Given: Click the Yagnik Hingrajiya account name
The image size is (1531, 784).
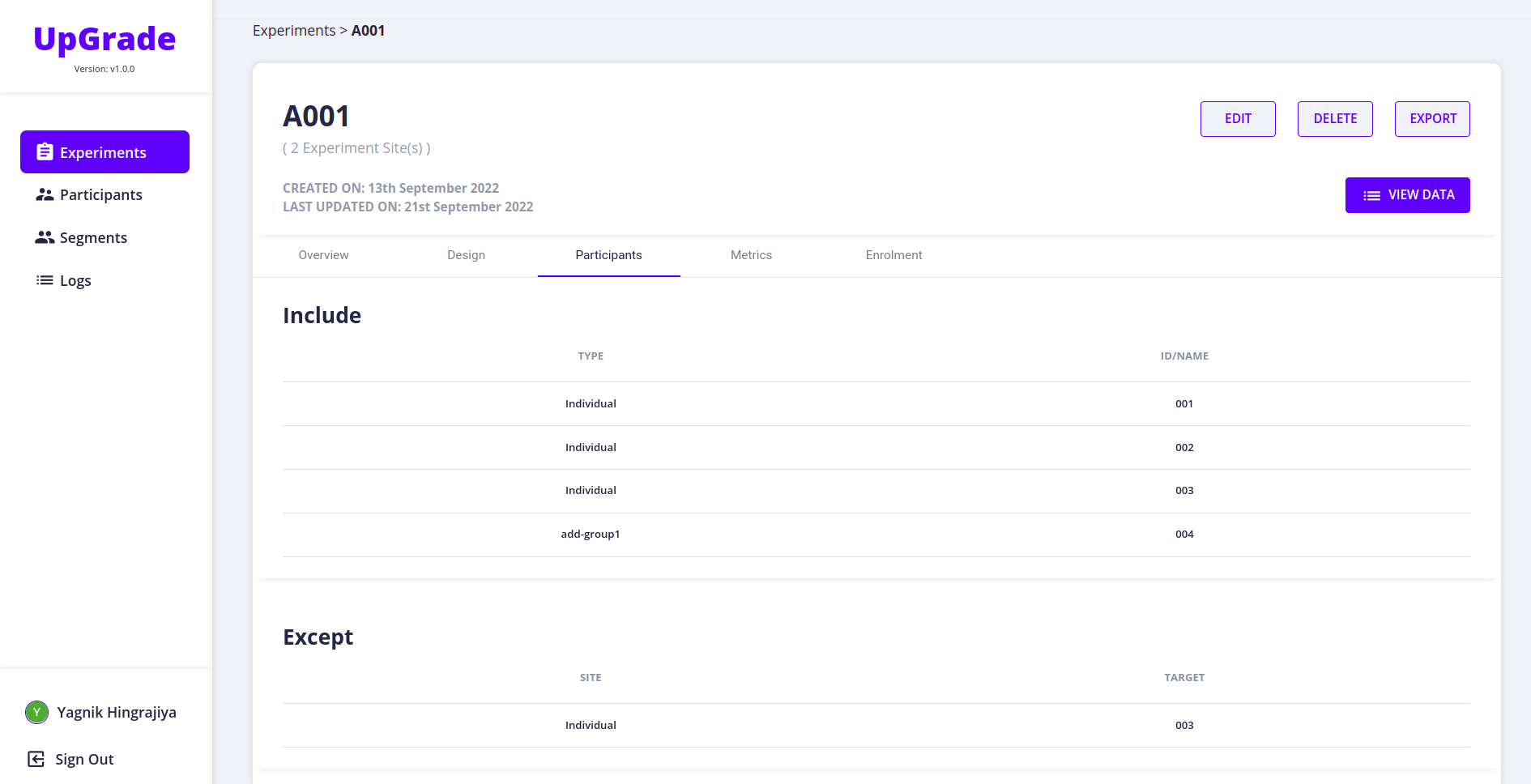Looking at the screenshot, I should (117, 712).
